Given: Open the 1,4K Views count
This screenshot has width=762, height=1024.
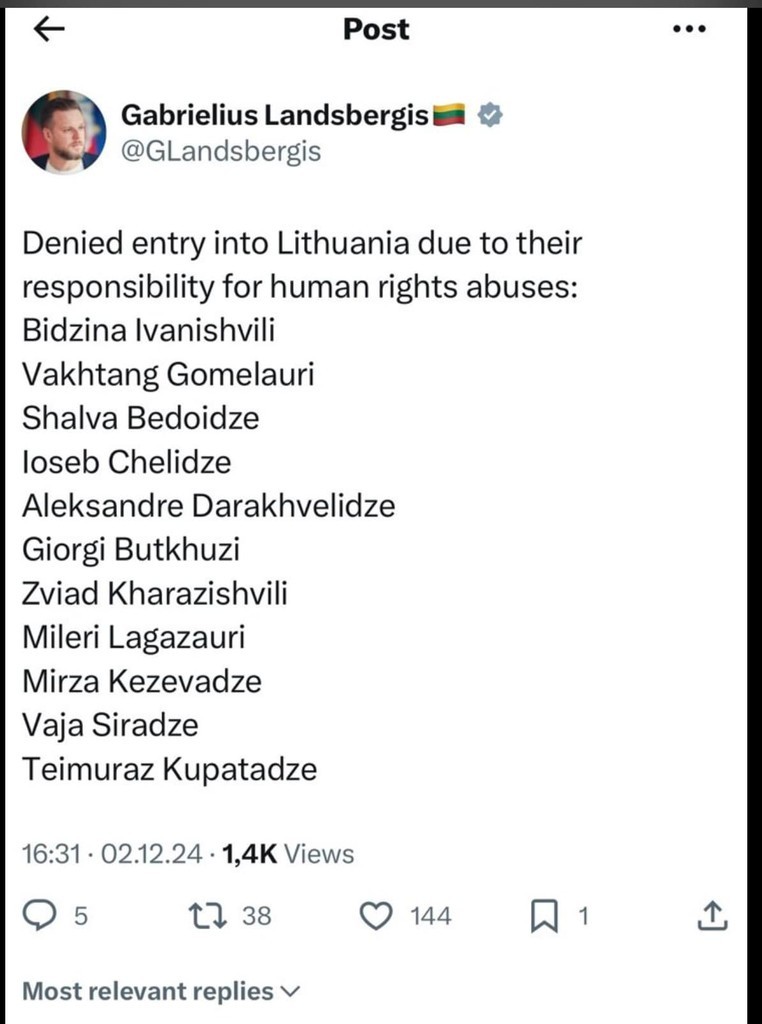Looking at the screenshot, I should coord(288,854).
